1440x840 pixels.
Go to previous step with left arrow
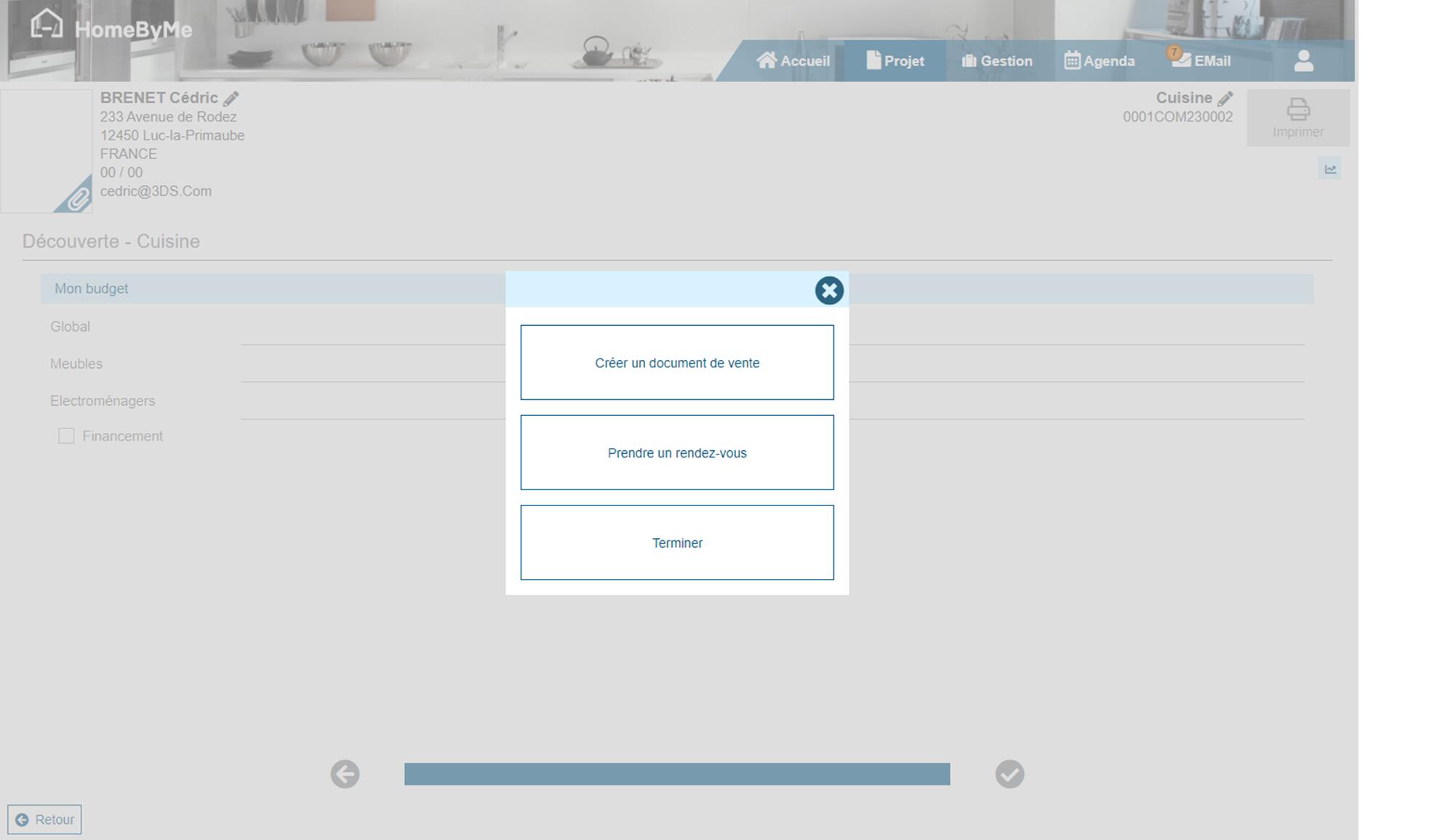point(345,774)
